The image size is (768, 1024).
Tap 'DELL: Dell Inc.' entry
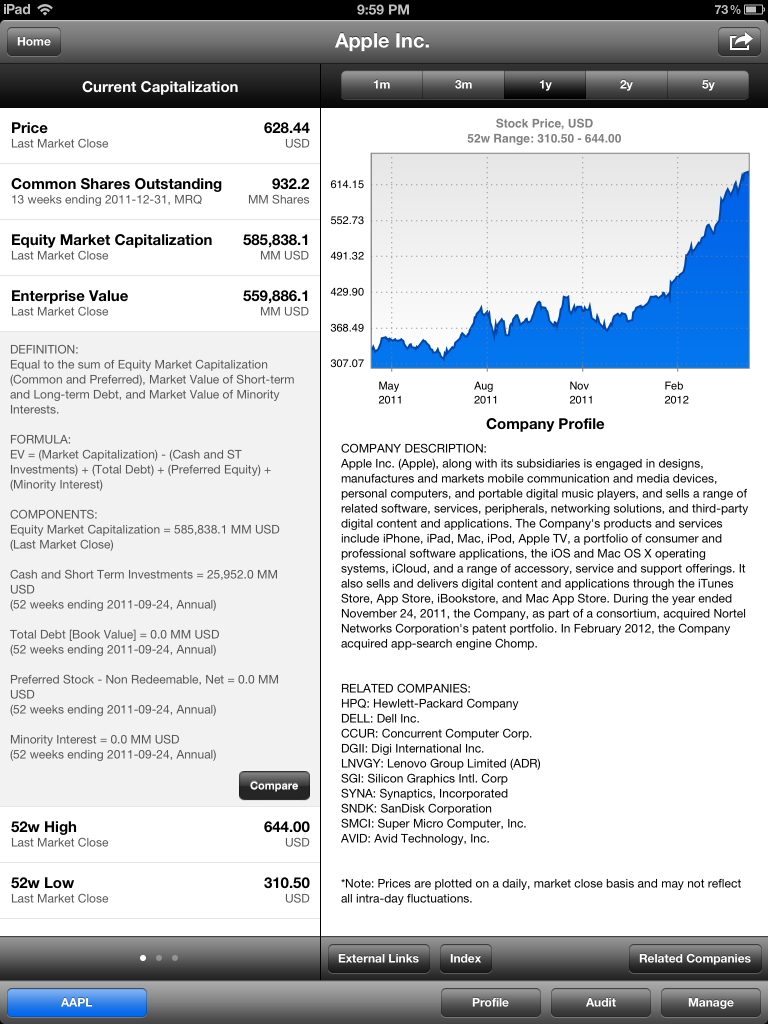[x=380, y=718]
